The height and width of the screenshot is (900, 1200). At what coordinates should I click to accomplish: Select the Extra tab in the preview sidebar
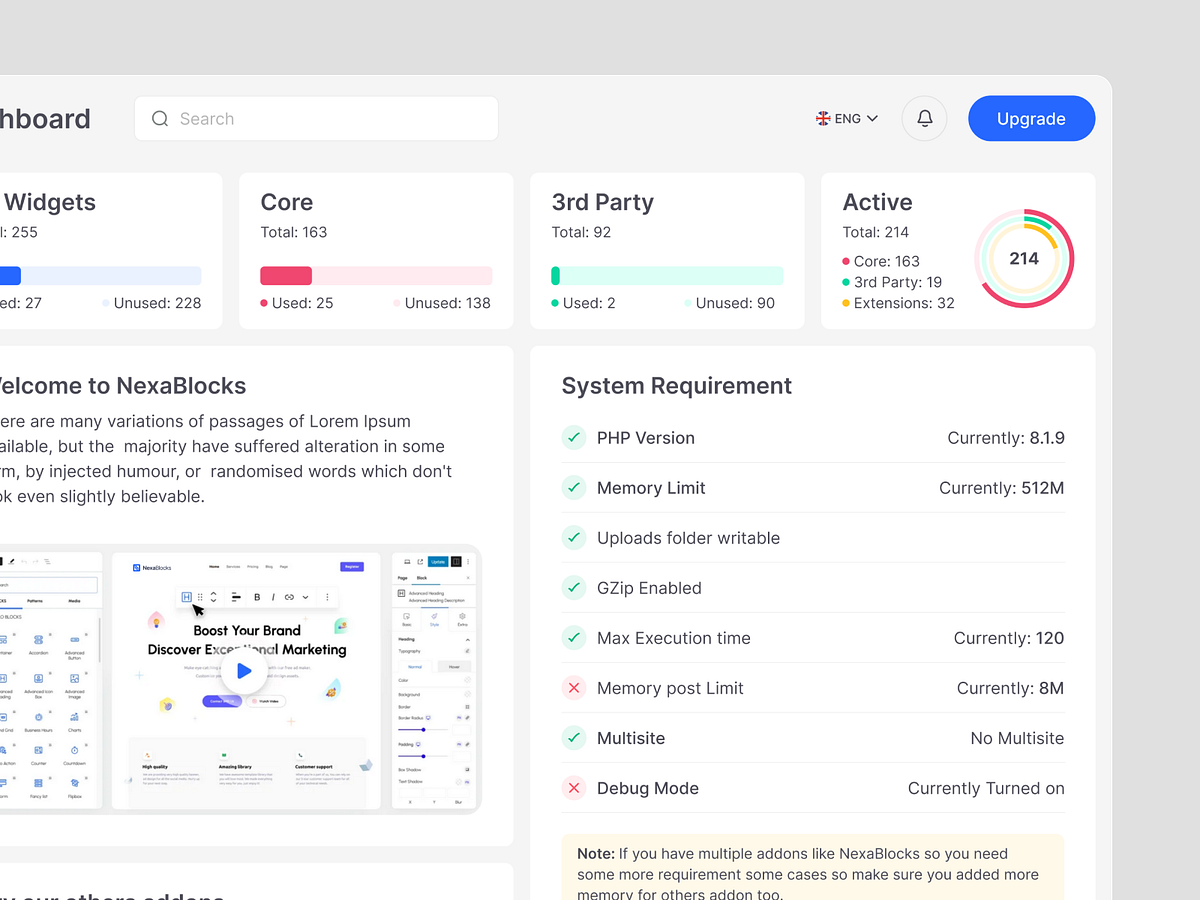pos(462,619)
